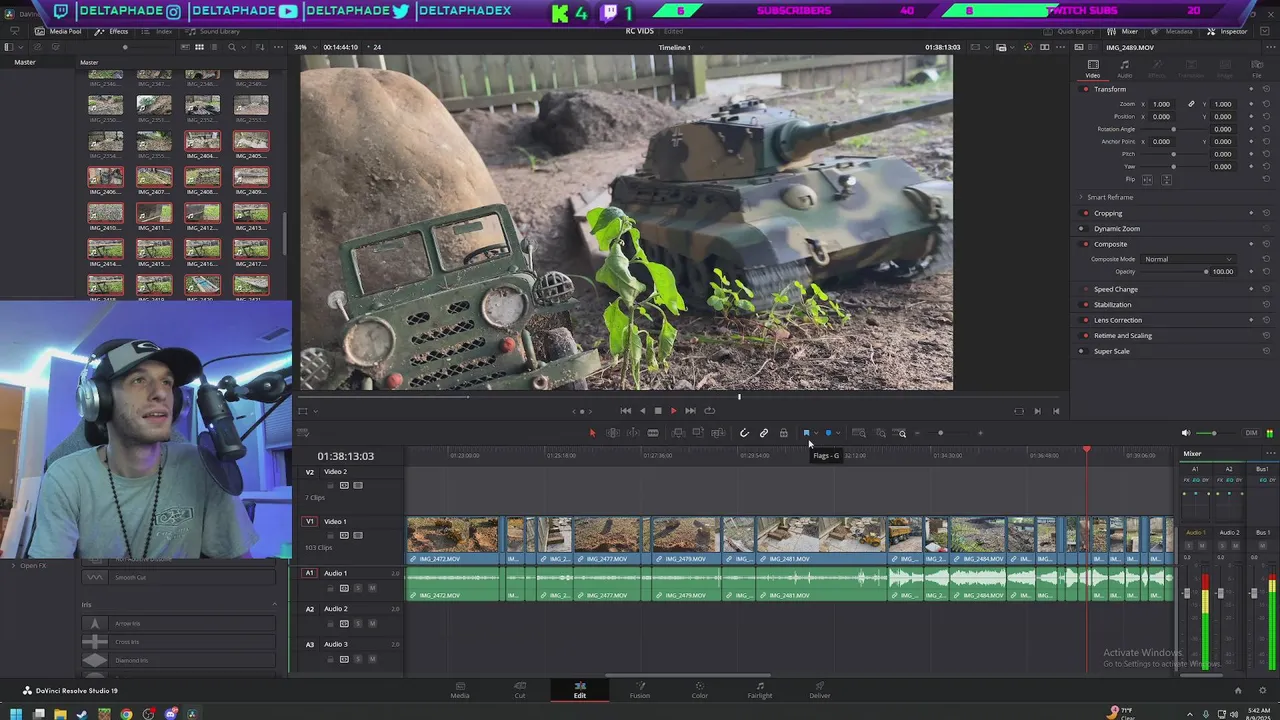The height and width of the screenshot is (720, 1280).
Task: Open the File tab in Inspector
Action: click(1258, 68)
